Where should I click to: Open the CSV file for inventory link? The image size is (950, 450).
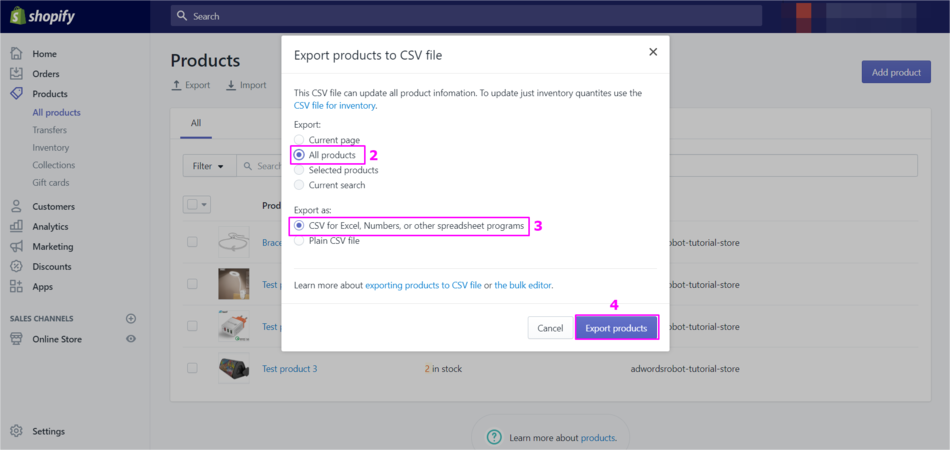[x=335, y=105]
